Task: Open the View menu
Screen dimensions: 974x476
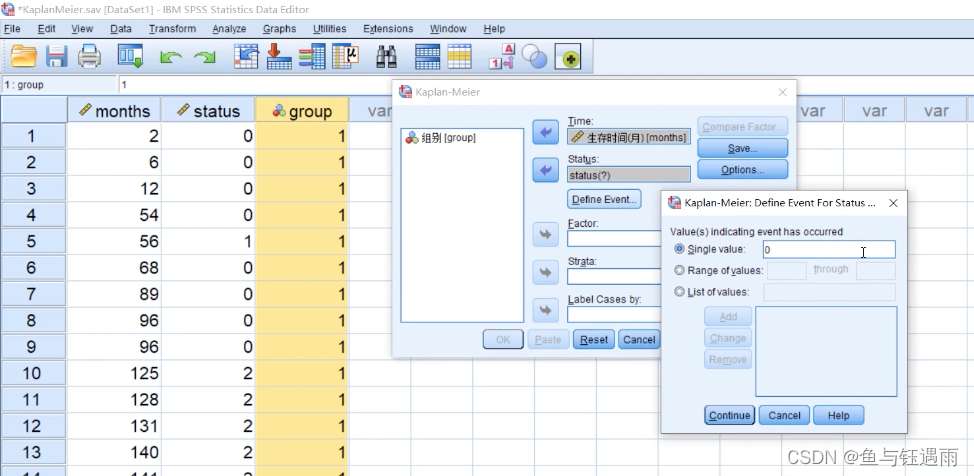Action: click(82, 29)
